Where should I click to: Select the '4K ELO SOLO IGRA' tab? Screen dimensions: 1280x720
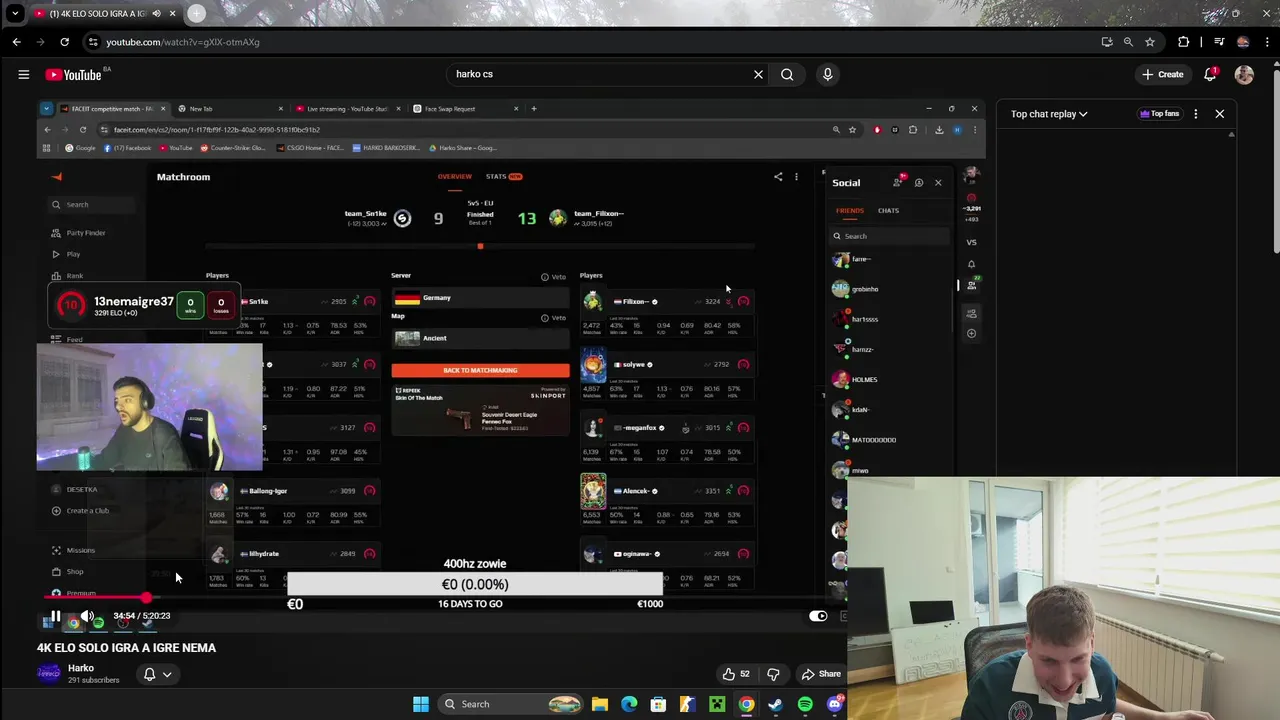click(x=95, y=13)
